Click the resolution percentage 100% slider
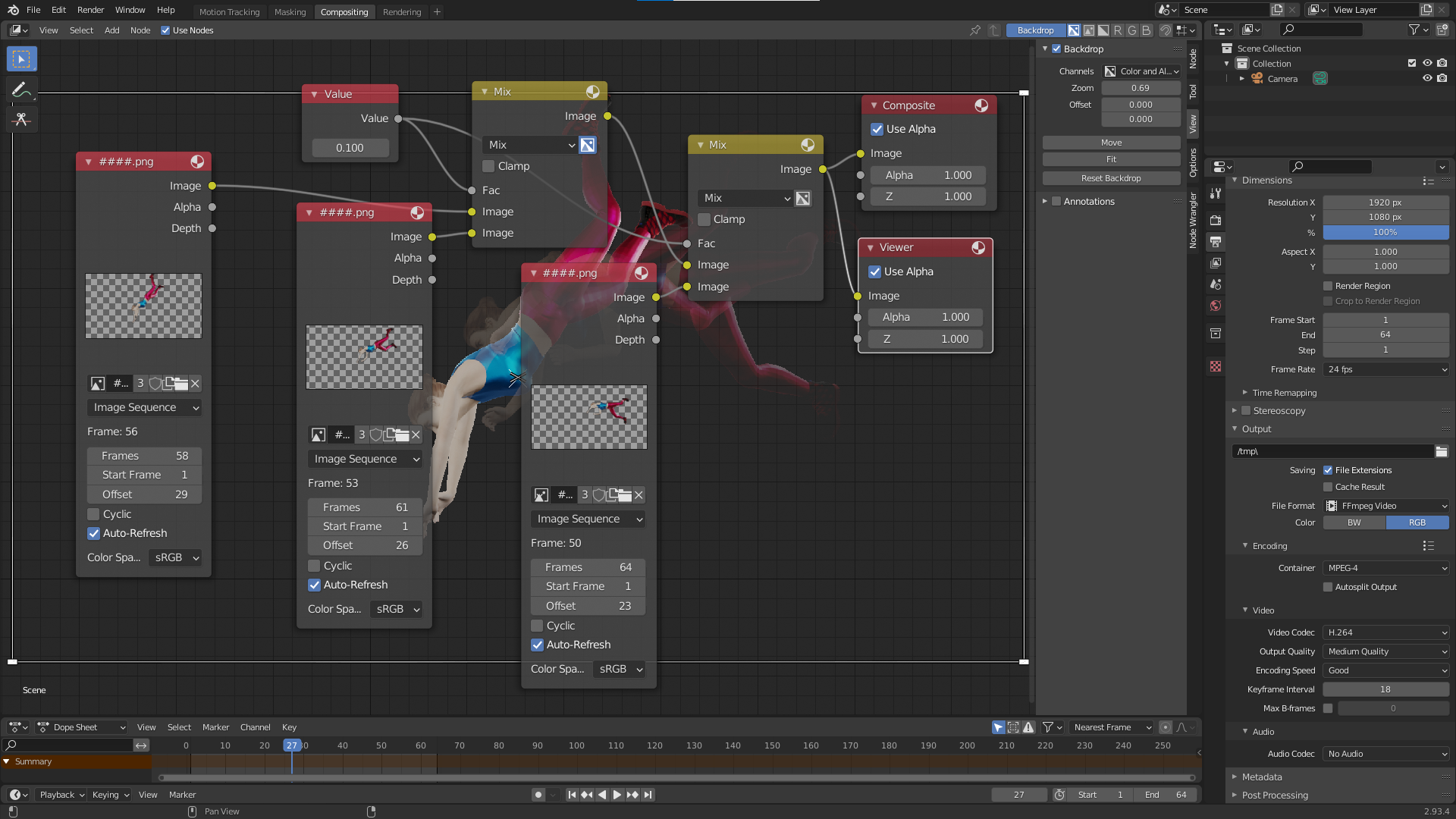 1385,233
